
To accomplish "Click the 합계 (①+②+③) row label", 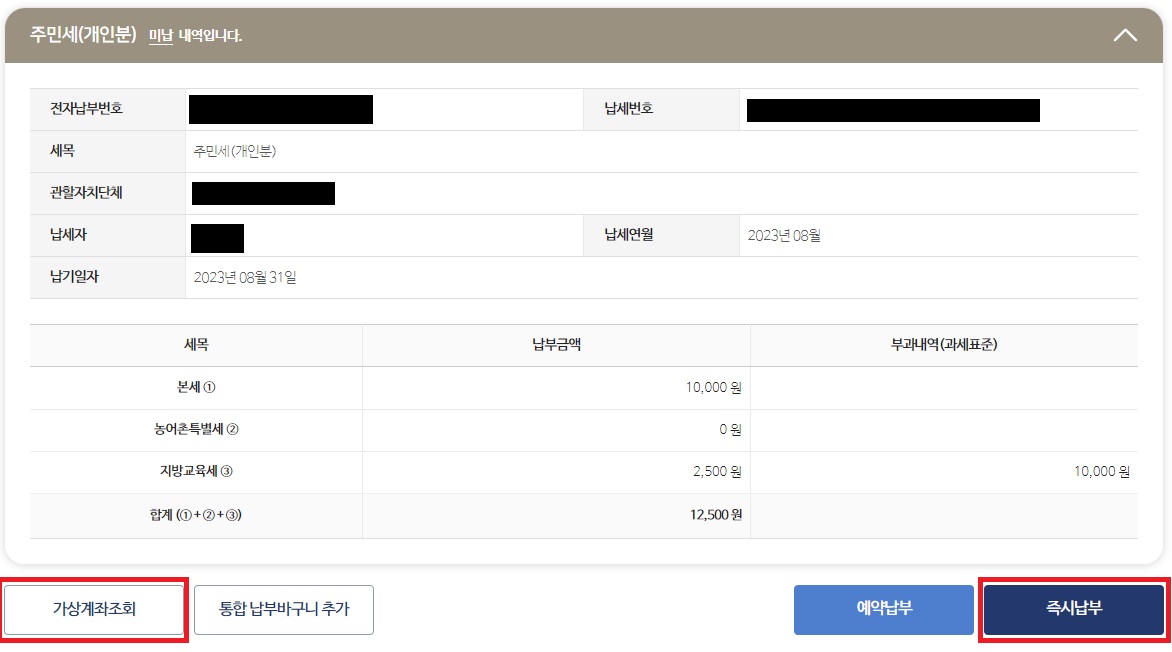I will click(196, 515).
